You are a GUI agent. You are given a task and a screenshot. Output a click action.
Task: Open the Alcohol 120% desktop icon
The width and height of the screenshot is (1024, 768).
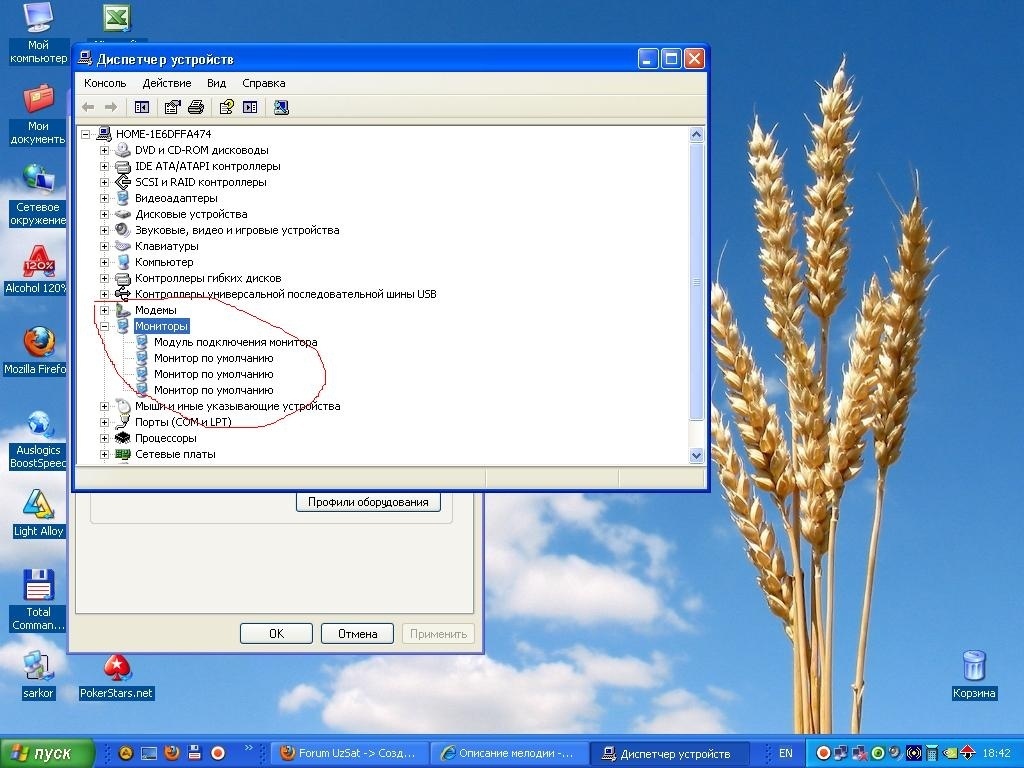pyautogui.click(x=38, y=262)
